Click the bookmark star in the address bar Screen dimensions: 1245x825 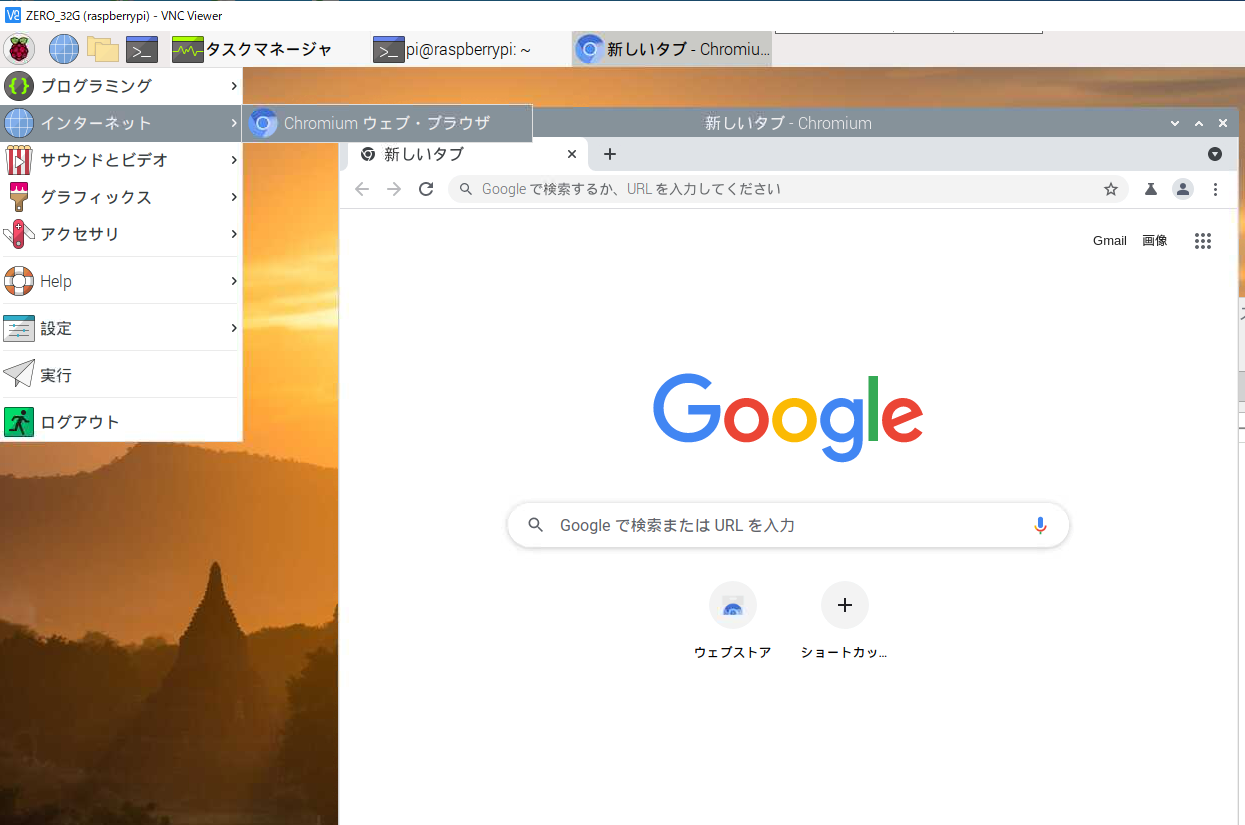[x=1111, y=188]
